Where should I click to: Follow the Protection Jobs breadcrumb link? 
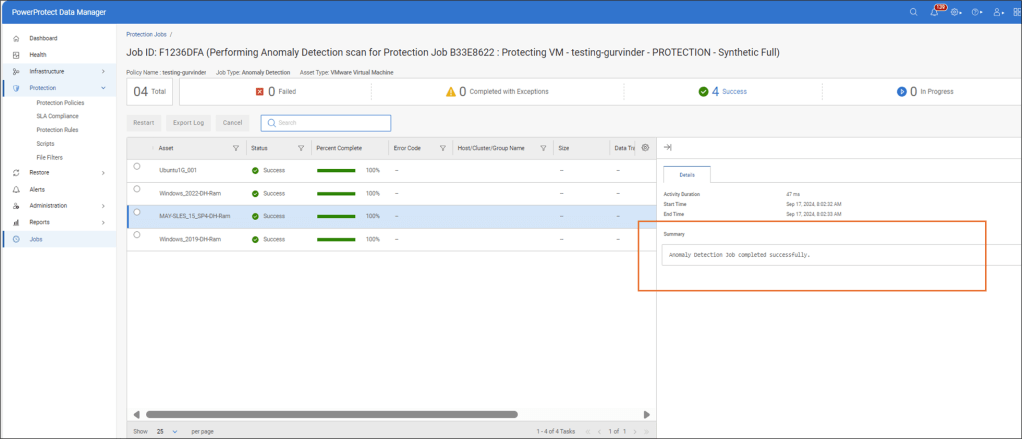(x=146, y=34)
